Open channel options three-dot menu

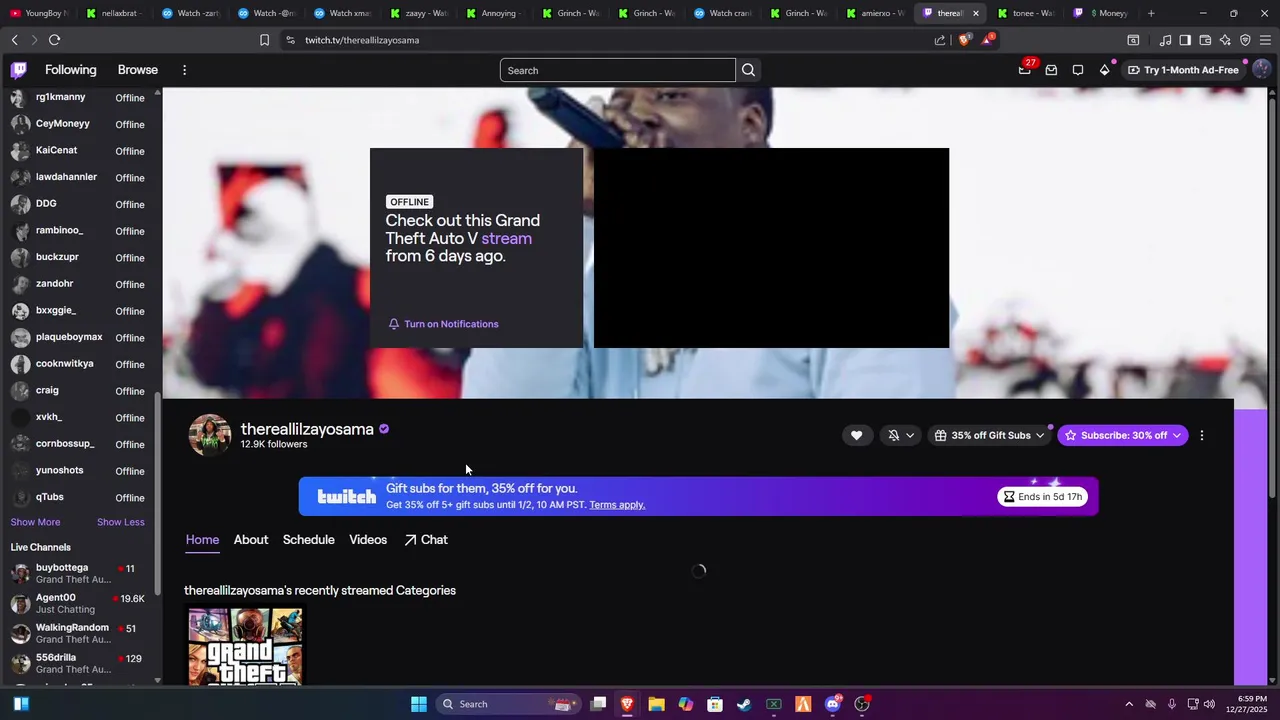tap(1201, 435)
